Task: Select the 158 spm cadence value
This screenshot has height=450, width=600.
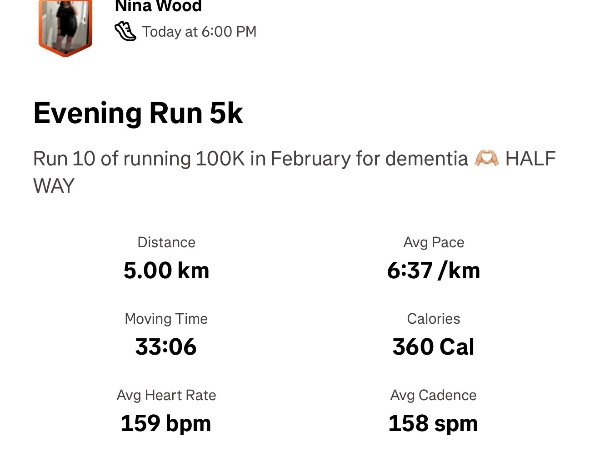Action: point(433,423)
